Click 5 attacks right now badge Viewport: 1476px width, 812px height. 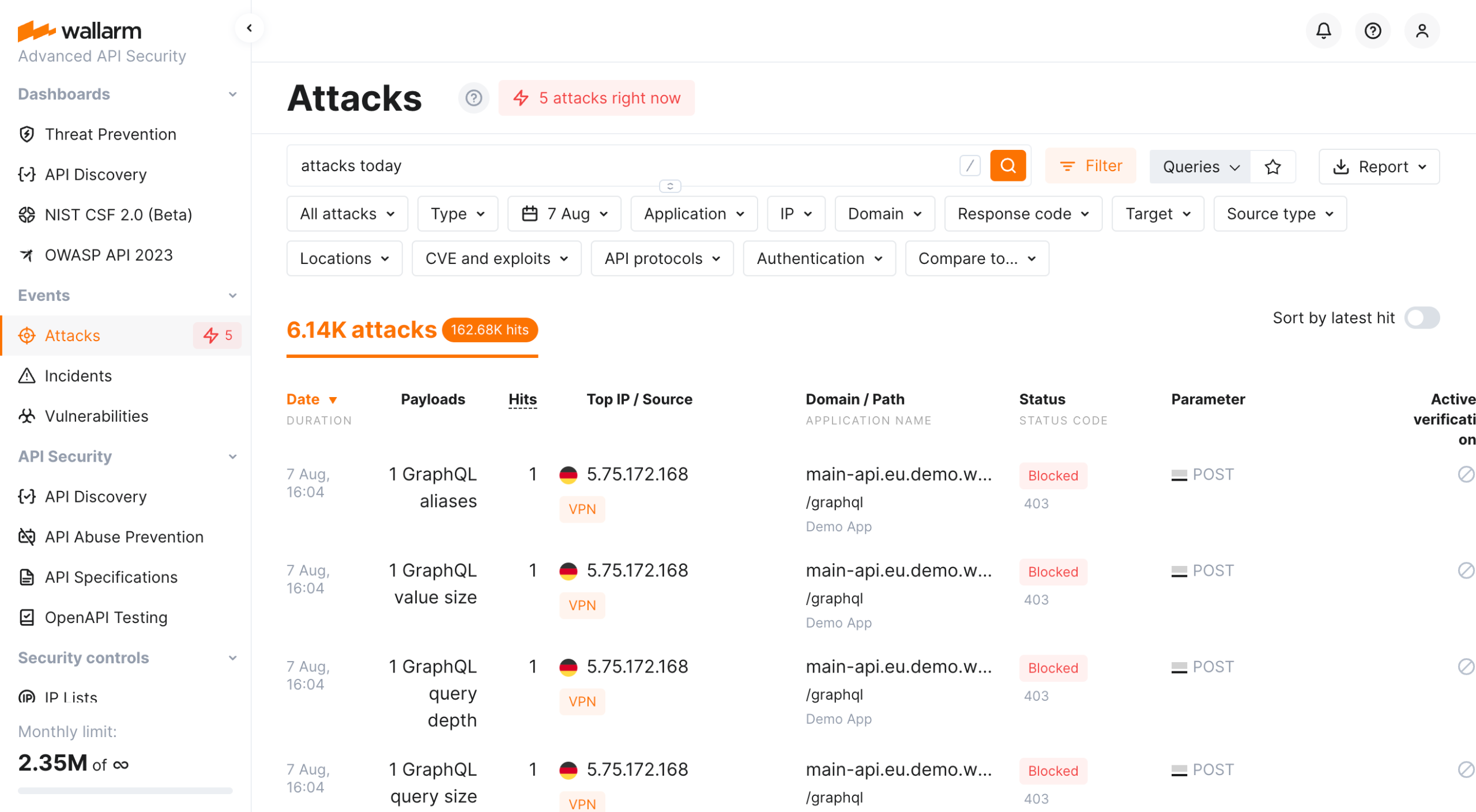[596, 98]
